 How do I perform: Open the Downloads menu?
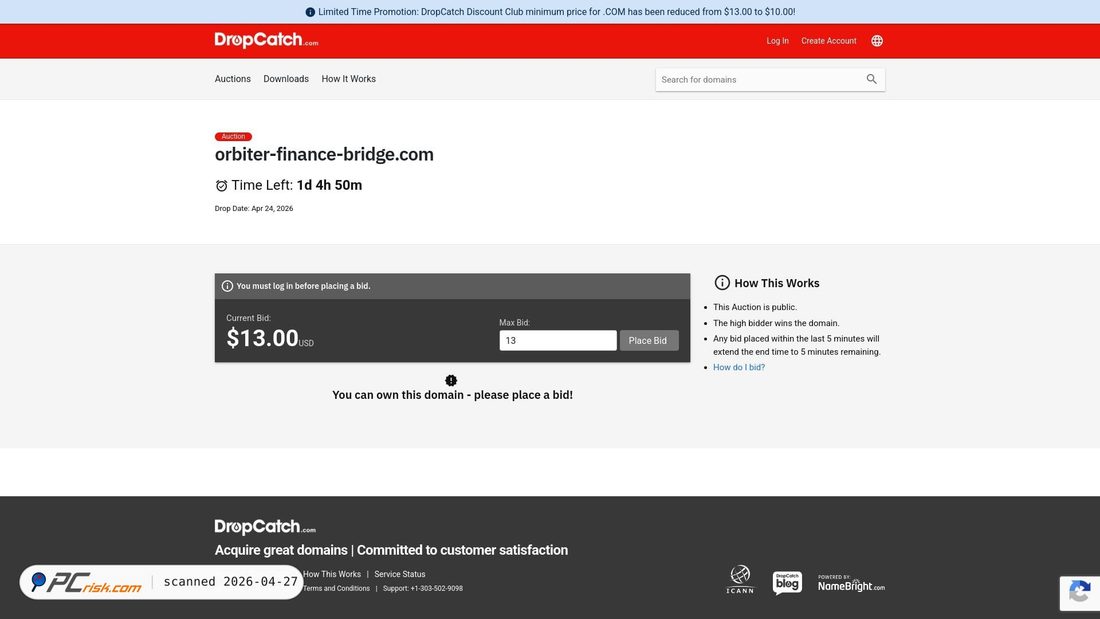(286, 79)
